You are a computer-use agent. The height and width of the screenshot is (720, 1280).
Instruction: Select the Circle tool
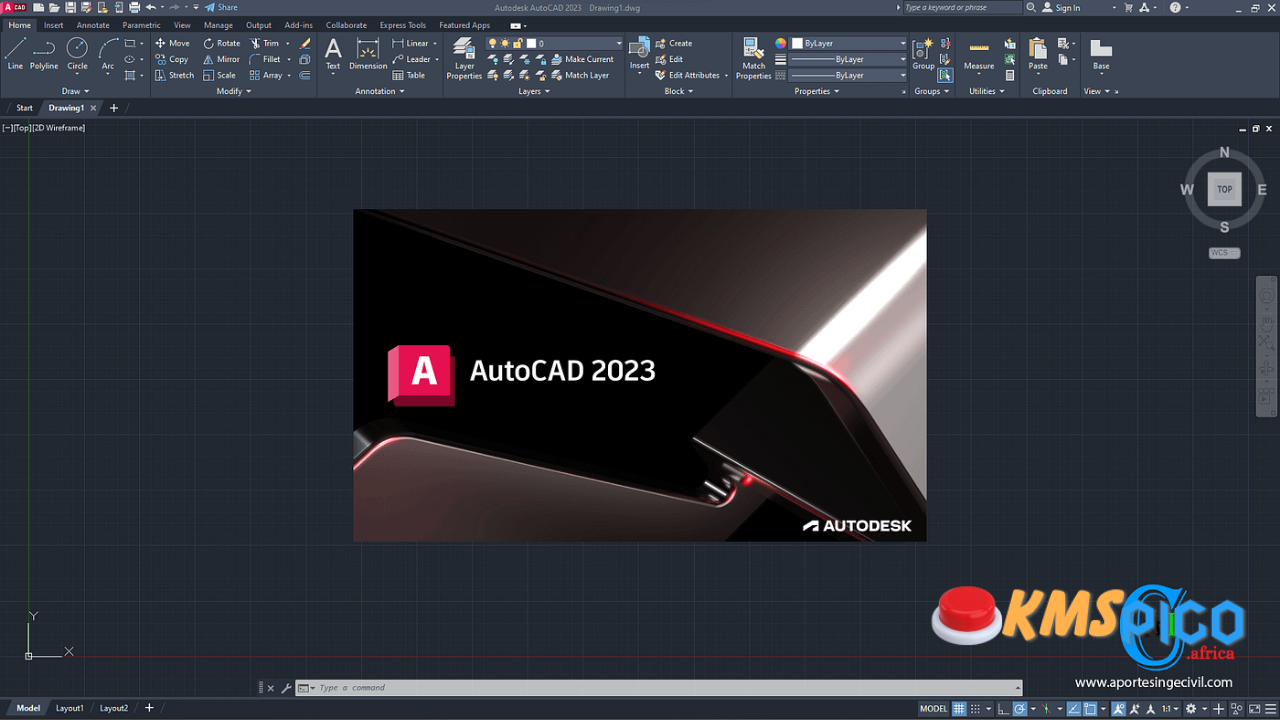click(77, 54)
